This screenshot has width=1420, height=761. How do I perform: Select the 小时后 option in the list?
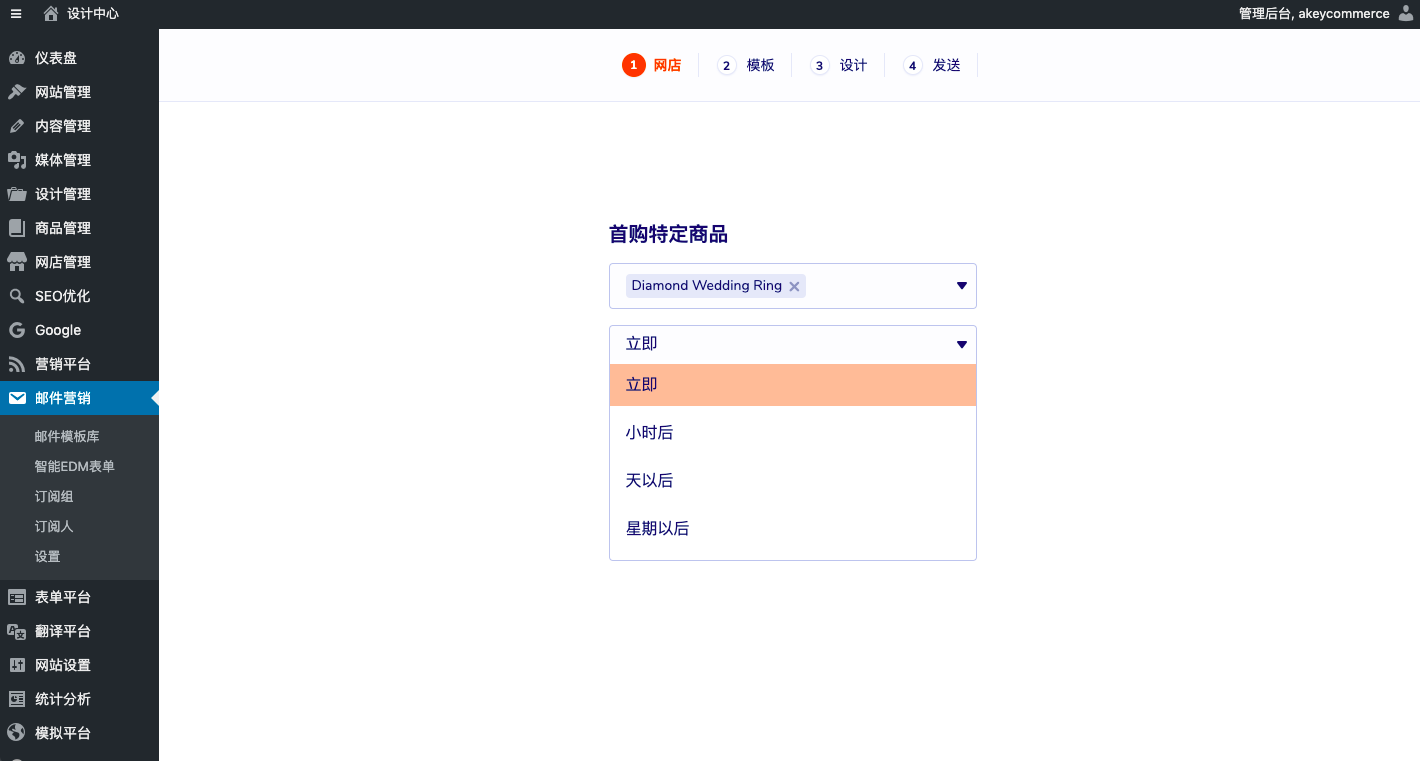coord(649,433)
